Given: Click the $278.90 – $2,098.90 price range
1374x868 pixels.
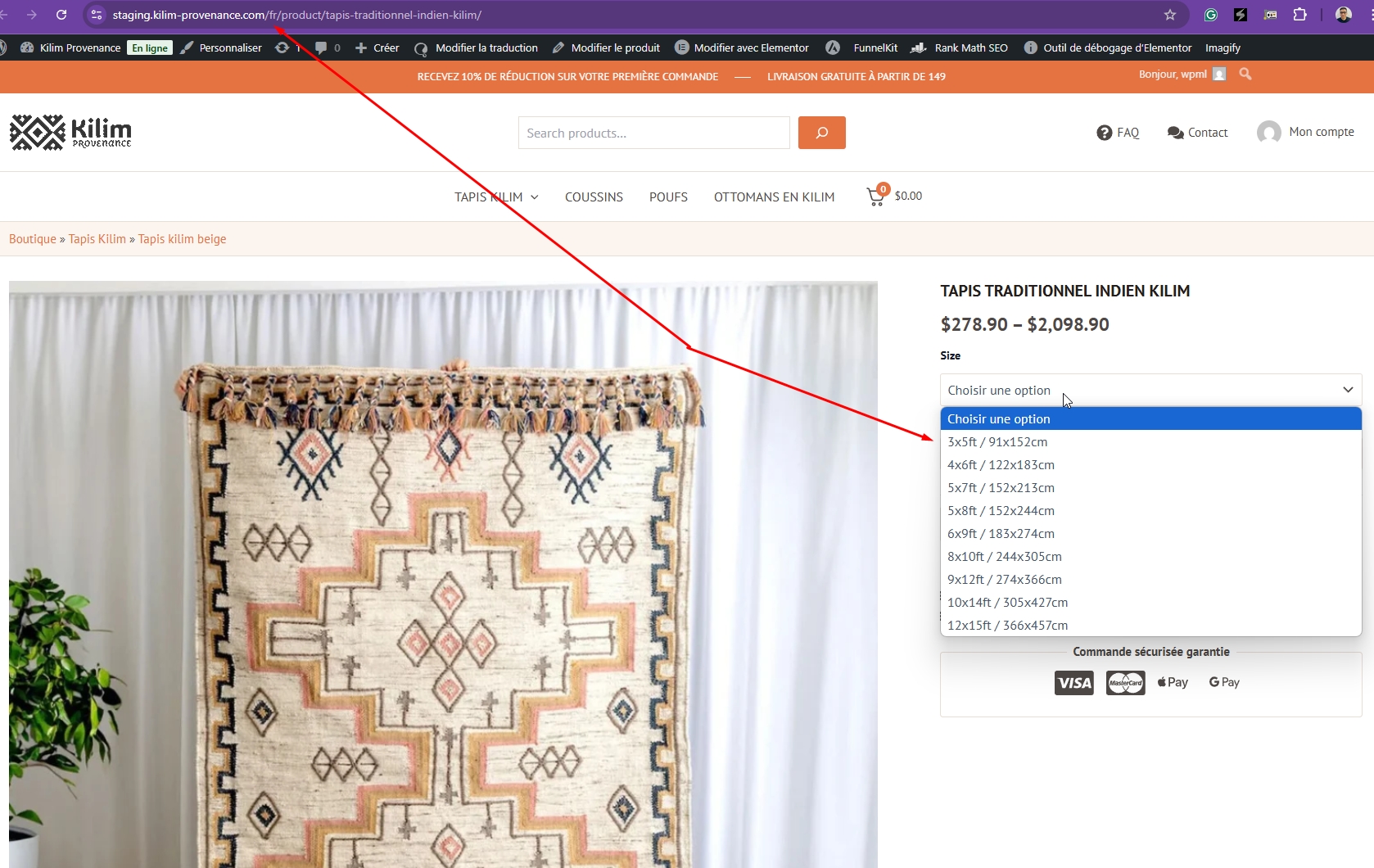Looking at the screenshot, I should pos(1024,324).
